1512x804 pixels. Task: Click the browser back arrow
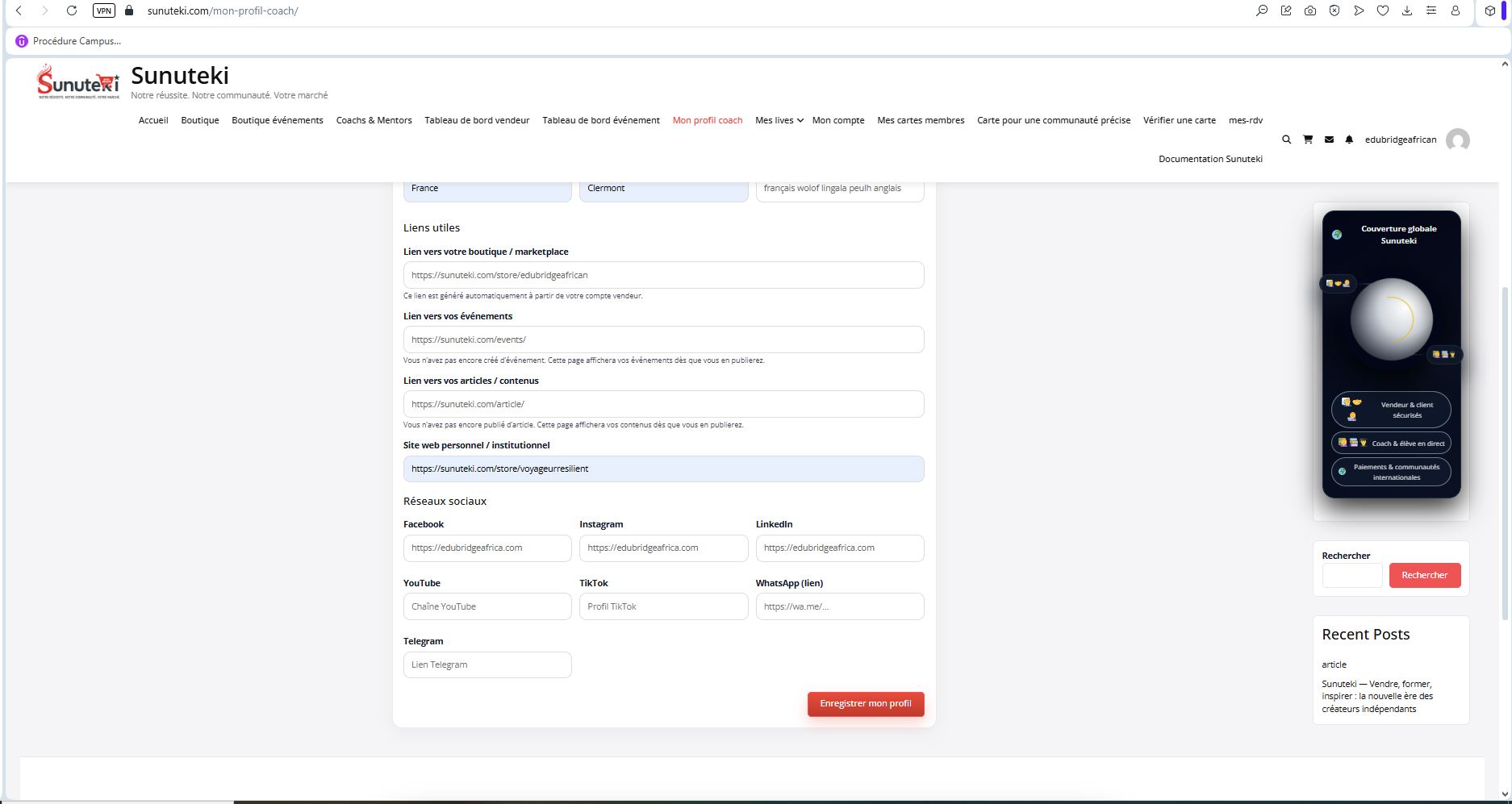click(x=19, y=10)
